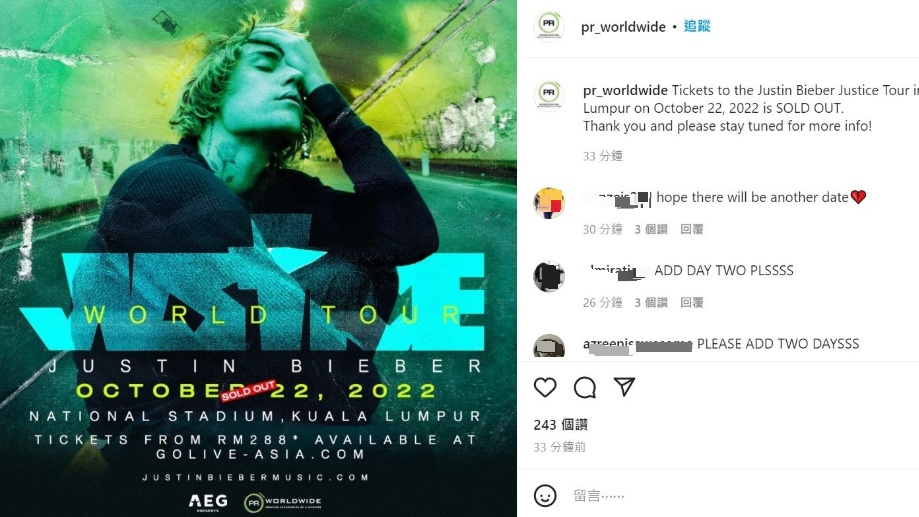919x517 pixels.
Task: Open pr_worldwide username in post header
Action: pyautogui.click(x=623, y=27)
